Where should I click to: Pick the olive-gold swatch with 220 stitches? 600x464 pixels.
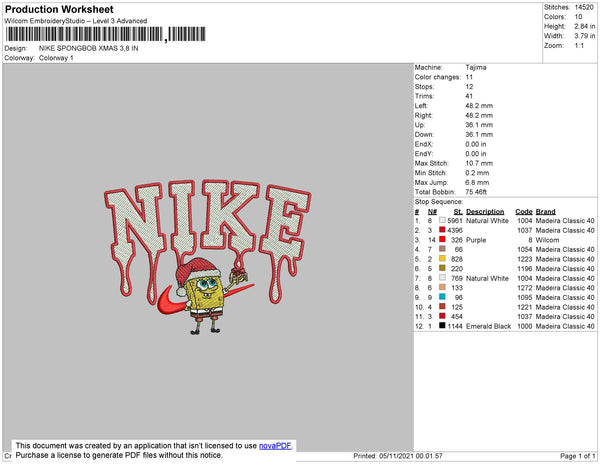442,268
